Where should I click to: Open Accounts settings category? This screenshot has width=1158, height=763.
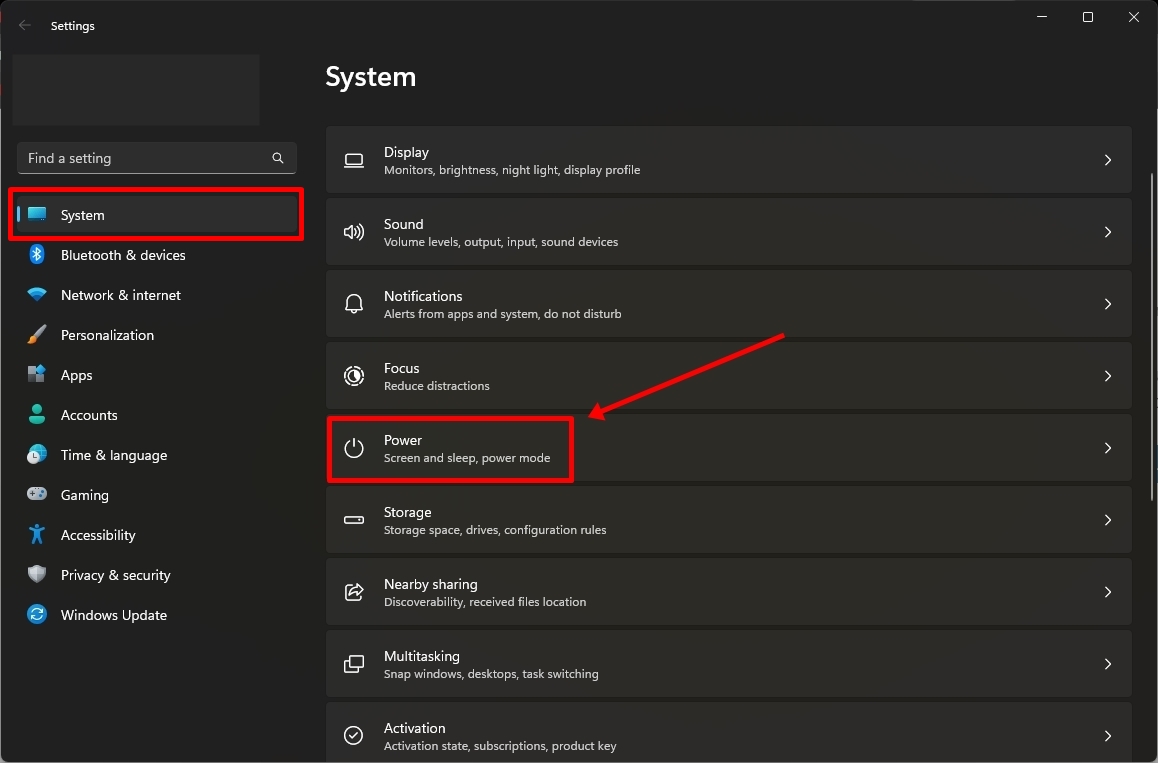(157, 414)
